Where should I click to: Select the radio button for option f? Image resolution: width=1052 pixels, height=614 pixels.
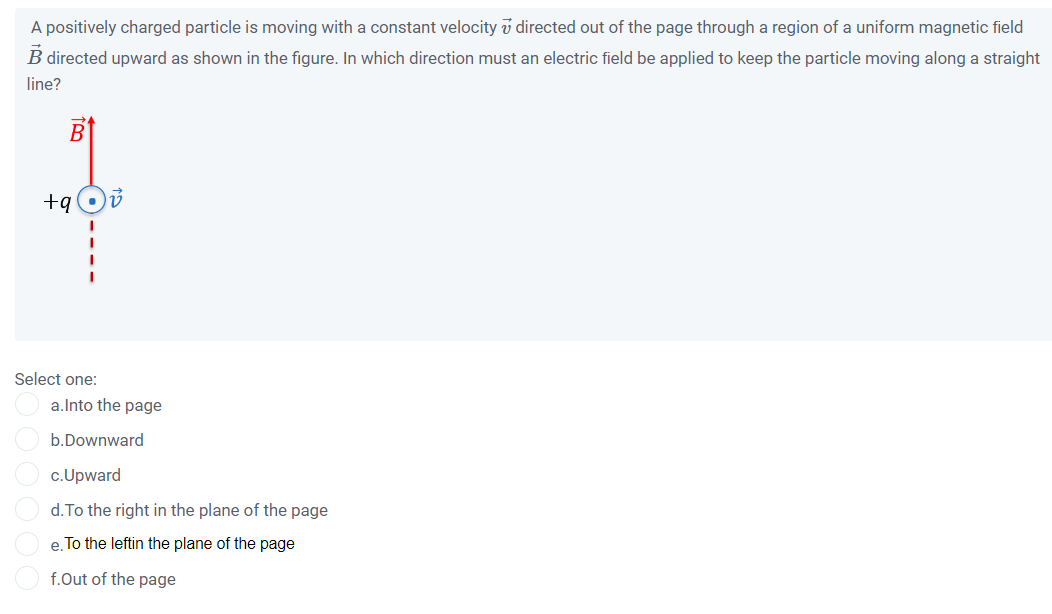coord(27,578)
